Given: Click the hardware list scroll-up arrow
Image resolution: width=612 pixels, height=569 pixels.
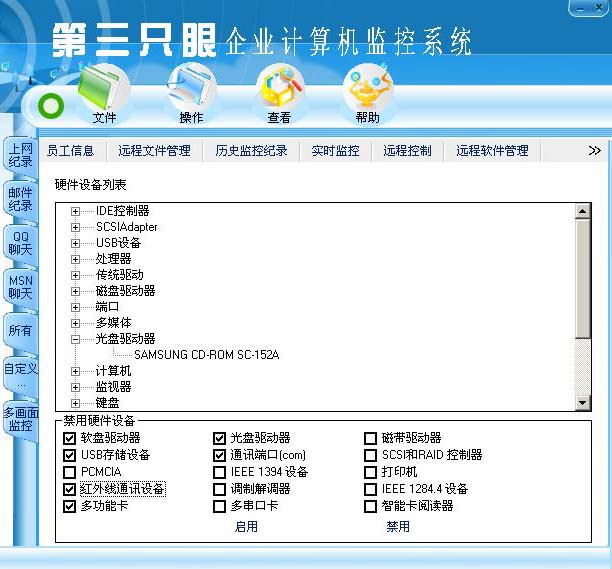Looking at the screenshot, I should tap(582, 212).
